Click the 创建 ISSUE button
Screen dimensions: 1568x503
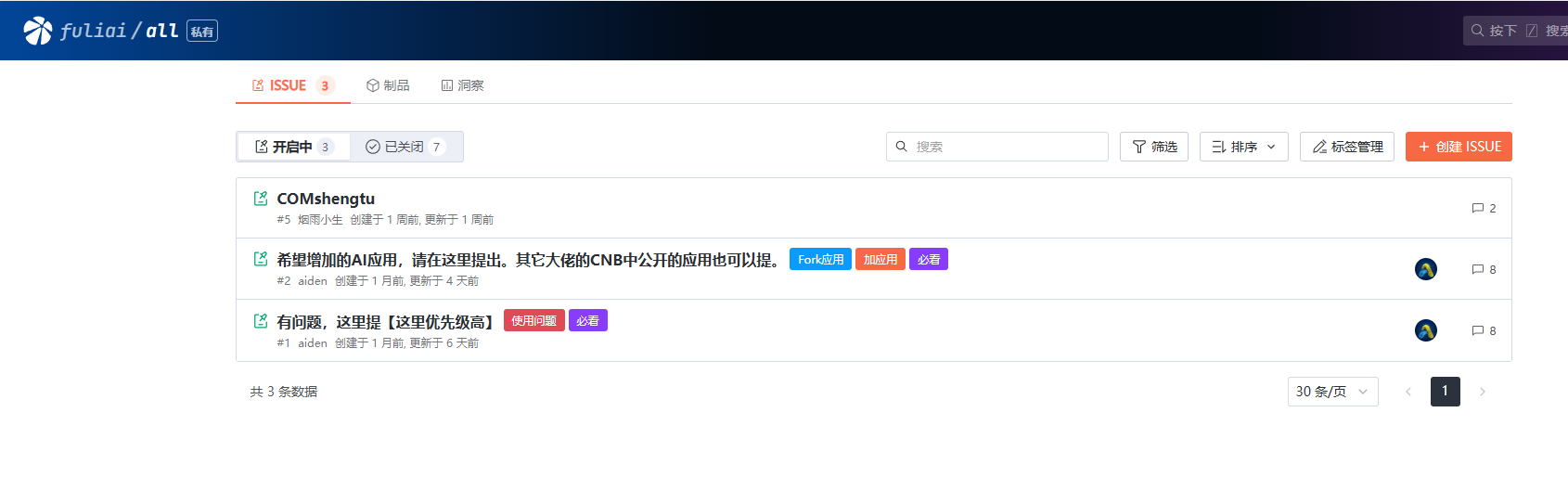1459,147
